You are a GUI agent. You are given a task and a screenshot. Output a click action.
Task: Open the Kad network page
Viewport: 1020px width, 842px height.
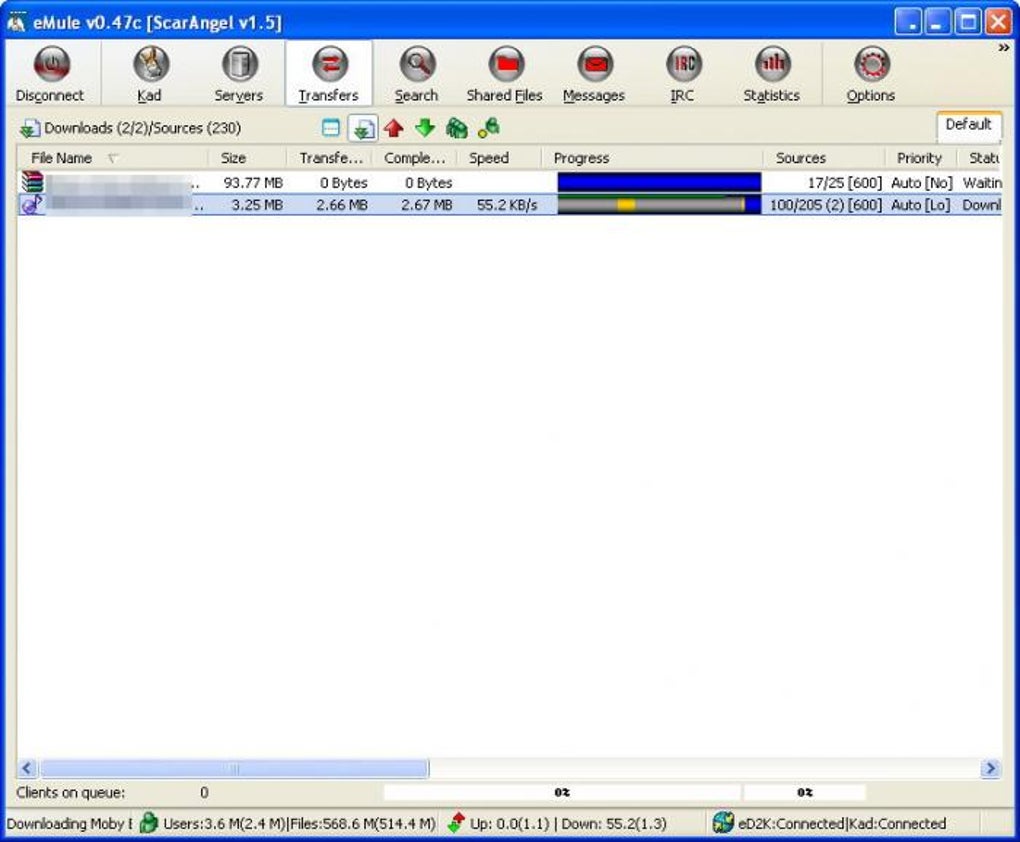point(150,74)
